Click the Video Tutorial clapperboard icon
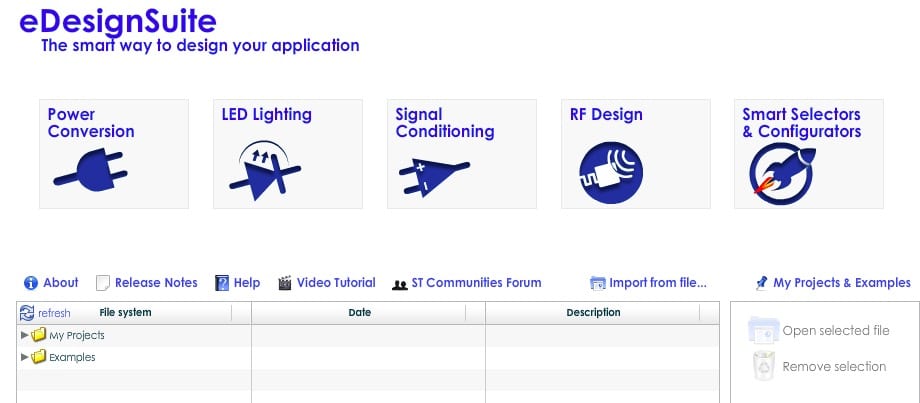This screenshot has height=403, width=920. [x=286, y=283]
